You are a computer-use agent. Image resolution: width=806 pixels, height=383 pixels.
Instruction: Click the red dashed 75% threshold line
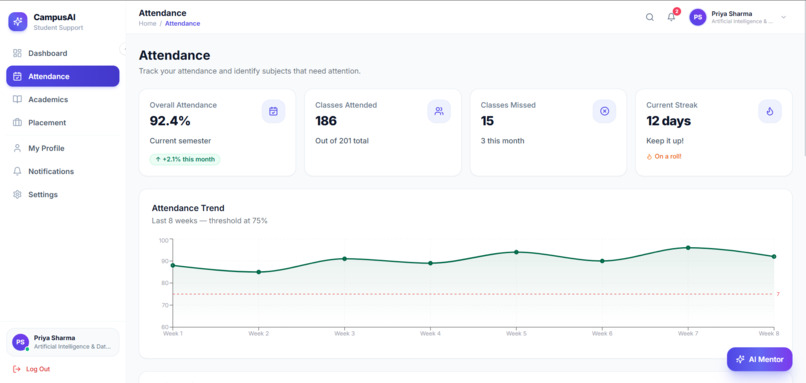(x=473, y=294)
